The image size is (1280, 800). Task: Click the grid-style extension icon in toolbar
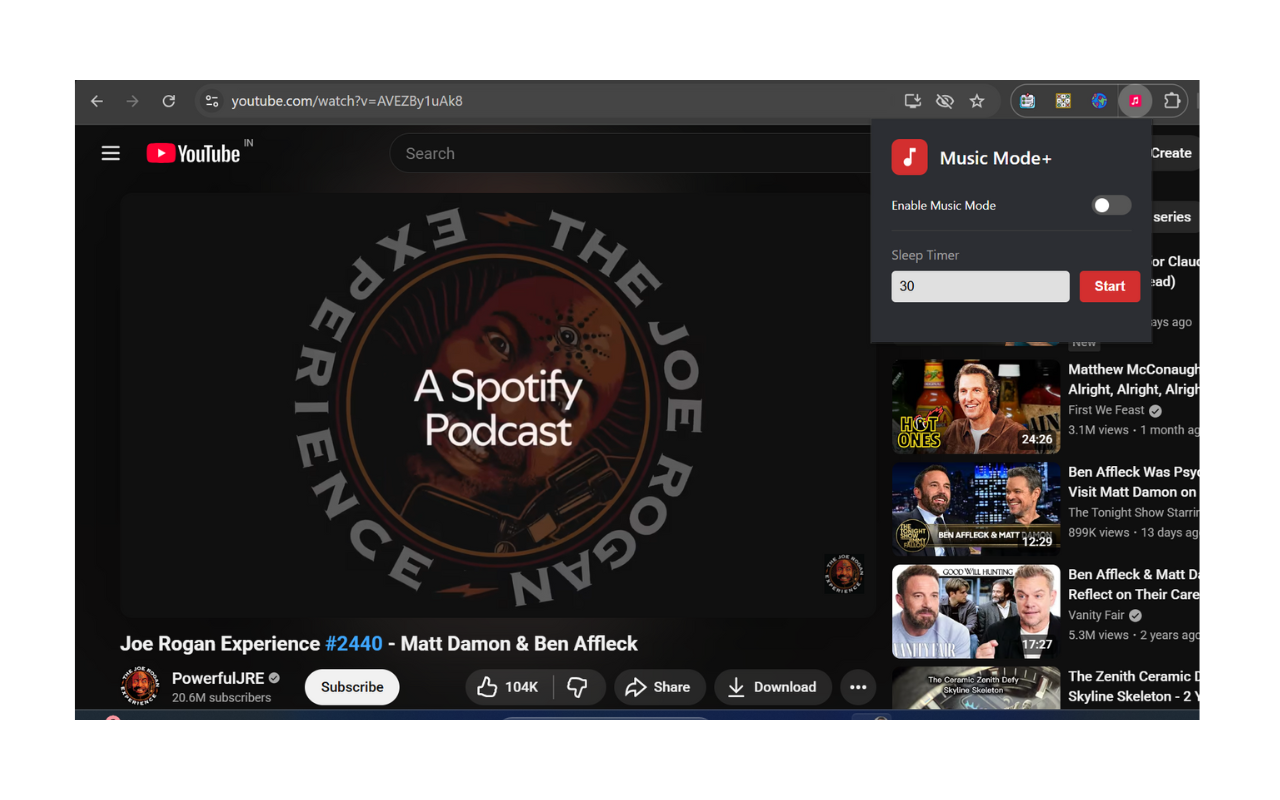[1063, 101]
